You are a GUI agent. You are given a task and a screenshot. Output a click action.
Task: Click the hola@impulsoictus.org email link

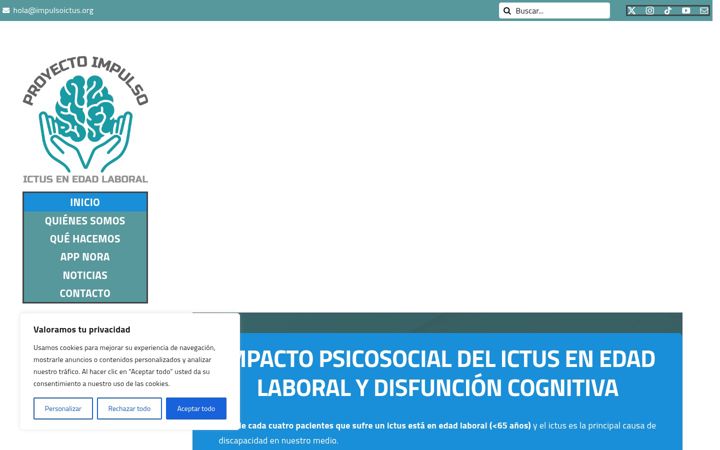[53, 10]
